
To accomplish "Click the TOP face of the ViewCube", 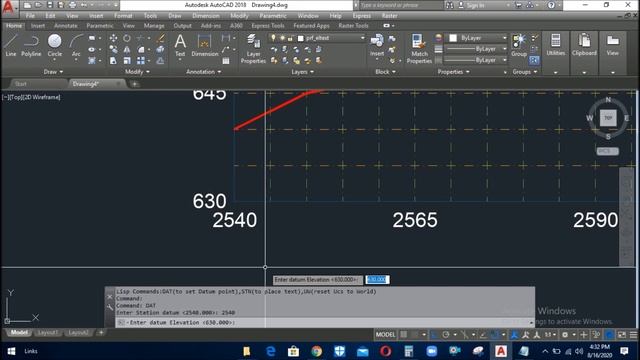I will click(x=608, y=118).
